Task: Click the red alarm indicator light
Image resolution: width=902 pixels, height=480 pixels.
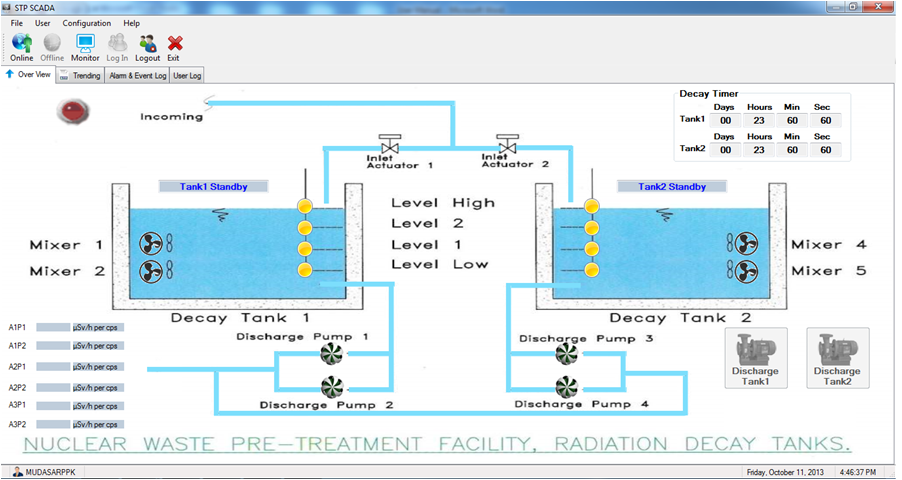Action: click(71, 109)
